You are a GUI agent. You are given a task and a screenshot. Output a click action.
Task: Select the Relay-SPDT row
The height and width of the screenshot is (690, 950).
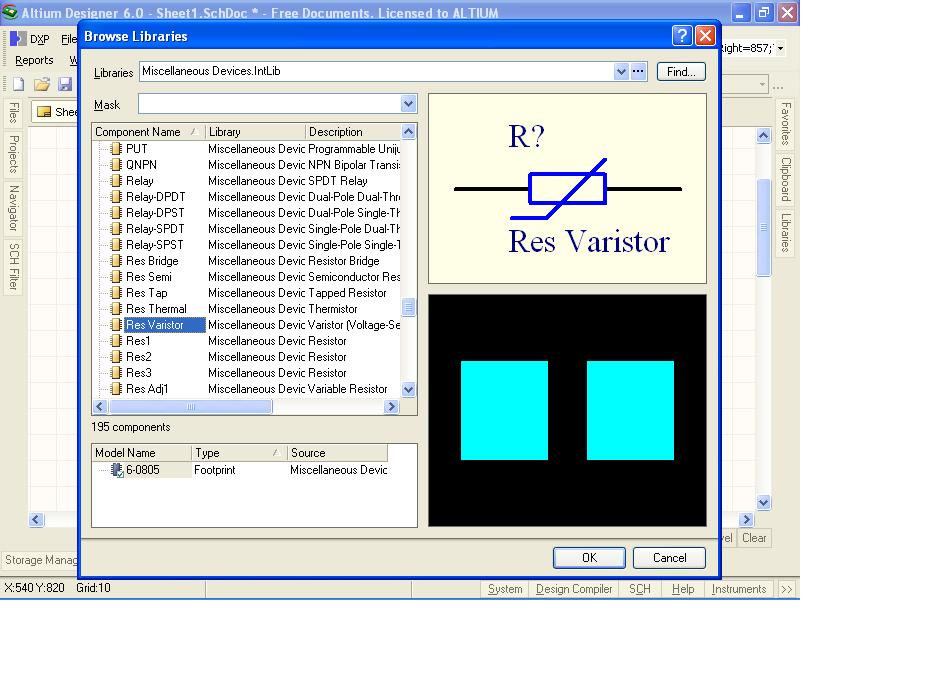coord(248,229)
